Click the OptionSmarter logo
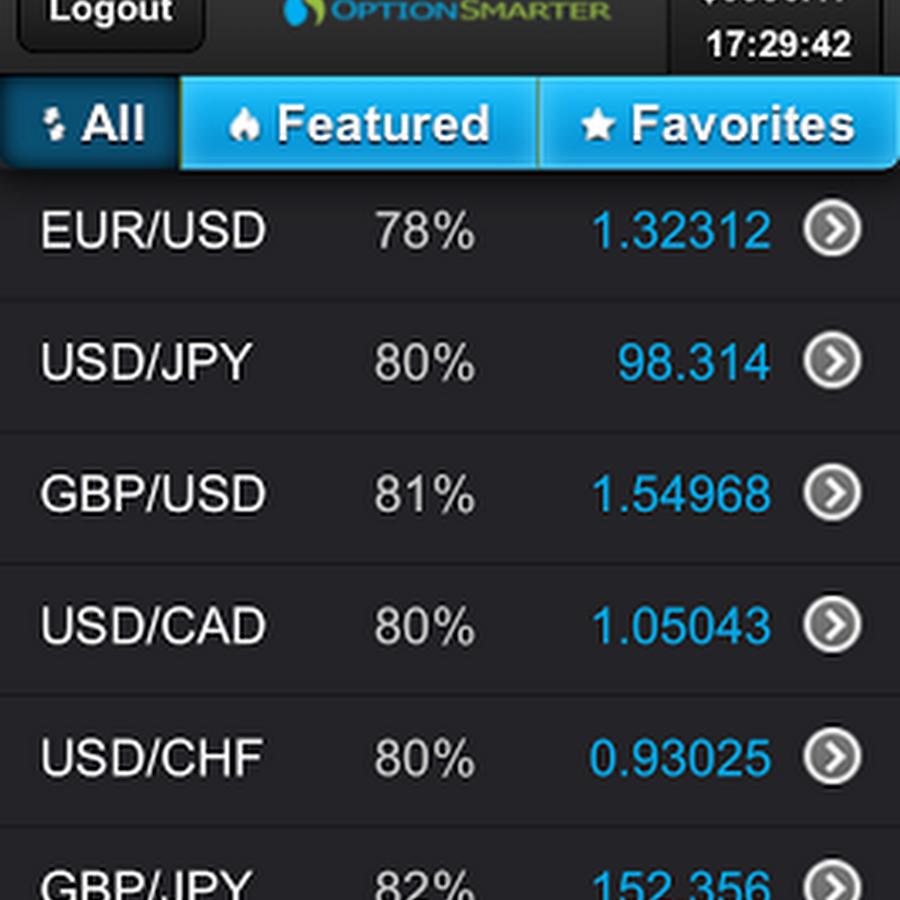 (x=446, y=12)
